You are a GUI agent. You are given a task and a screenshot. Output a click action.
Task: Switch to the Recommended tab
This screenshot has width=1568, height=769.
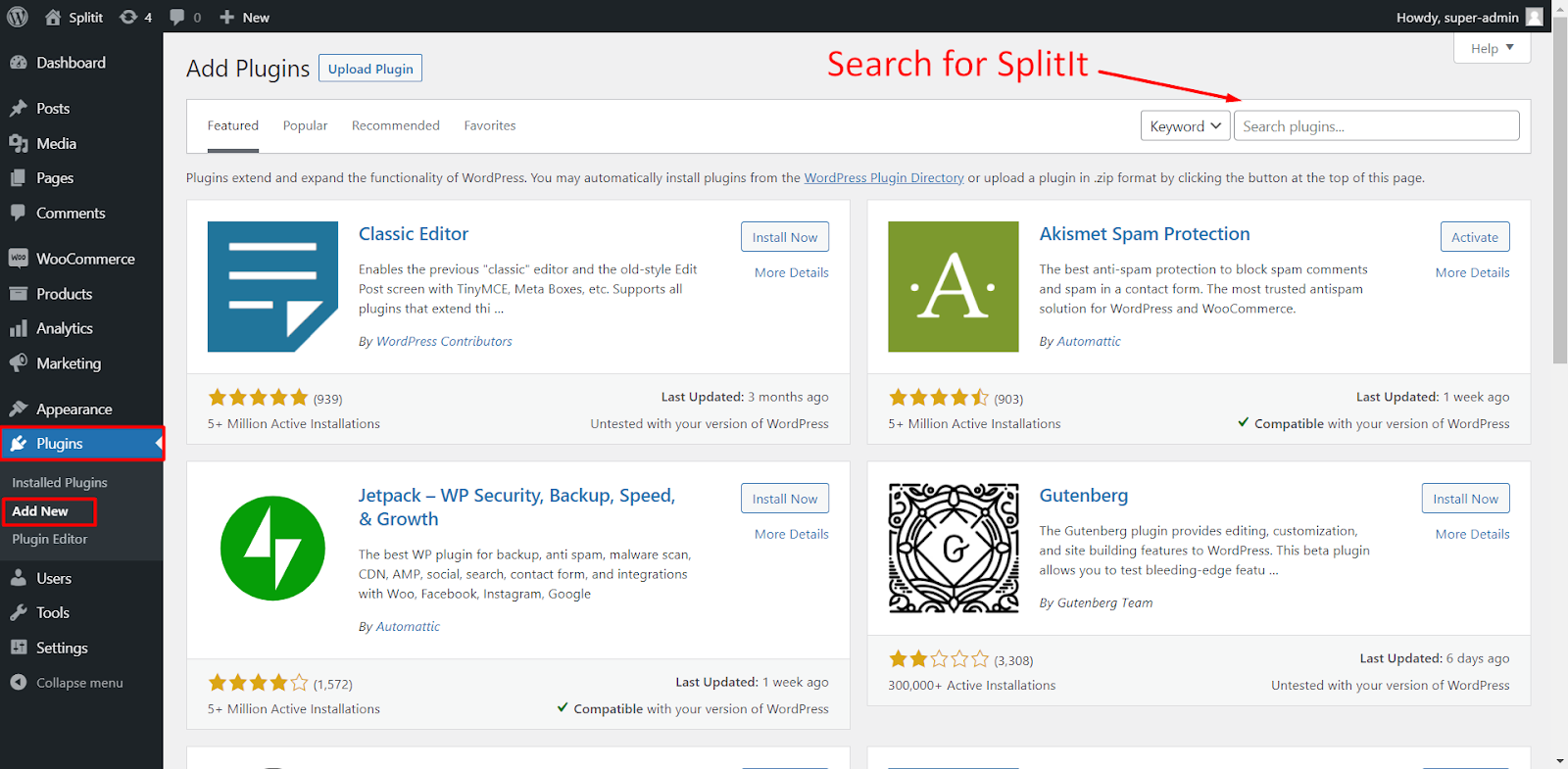[x=396, y=125]
